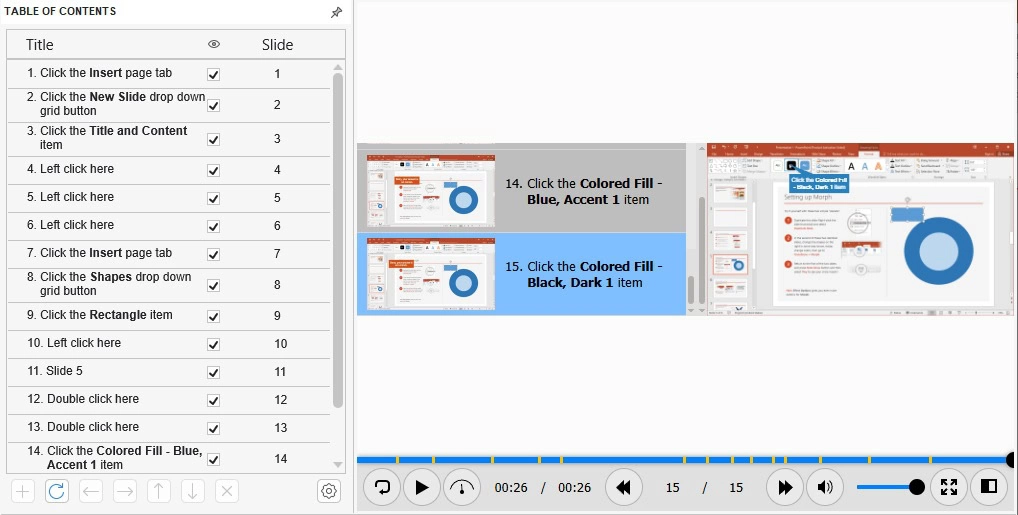Viewport: 1018px width, 515px height.
Task: Toggle the sidebar layout button
Action: point(989,487)
